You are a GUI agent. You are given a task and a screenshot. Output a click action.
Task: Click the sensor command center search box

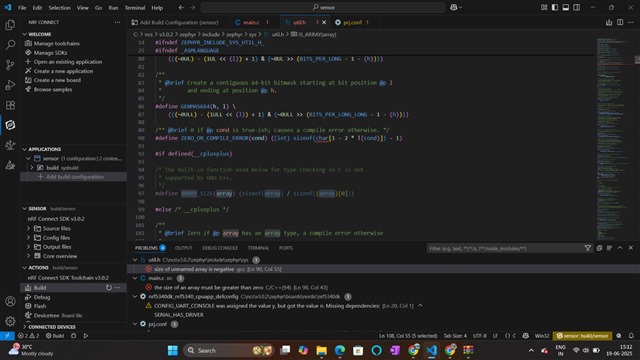[323, 7]
